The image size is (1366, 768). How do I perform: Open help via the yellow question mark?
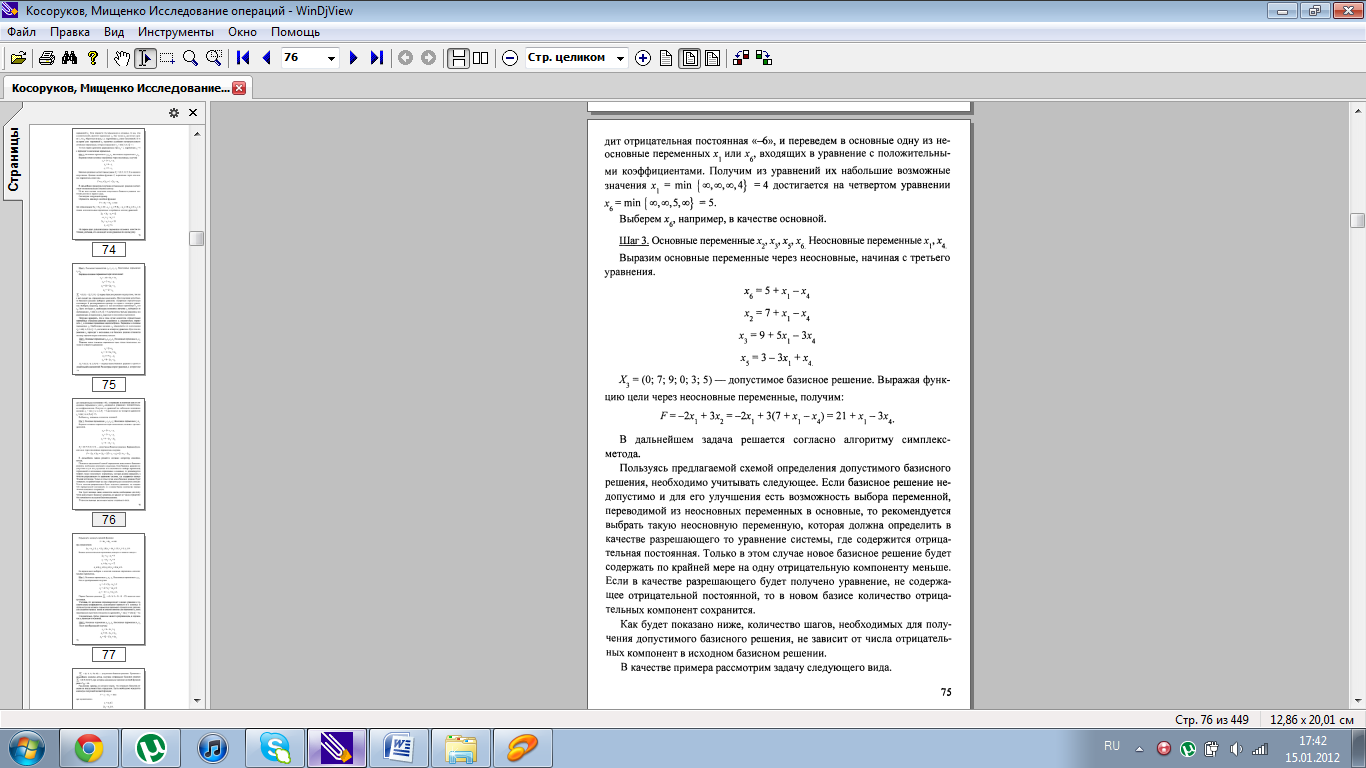92,58
